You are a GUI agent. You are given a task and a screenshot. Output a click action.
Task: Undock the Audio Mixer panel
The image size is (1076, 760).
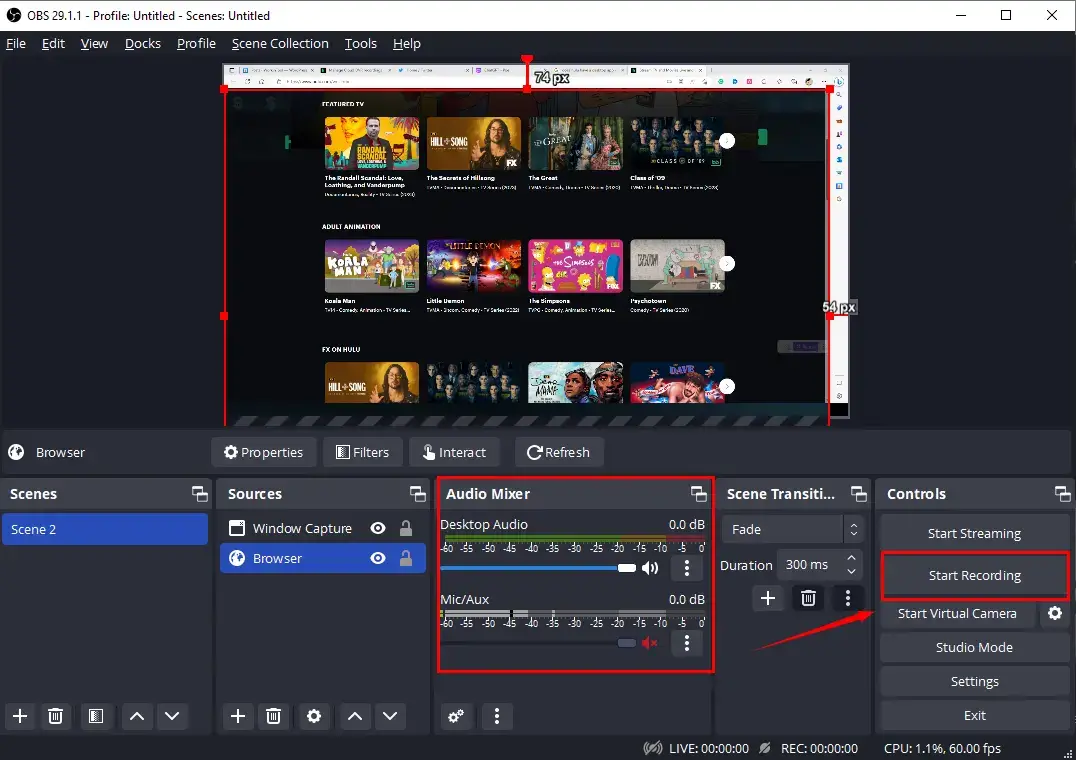click(x=699, y=493)
